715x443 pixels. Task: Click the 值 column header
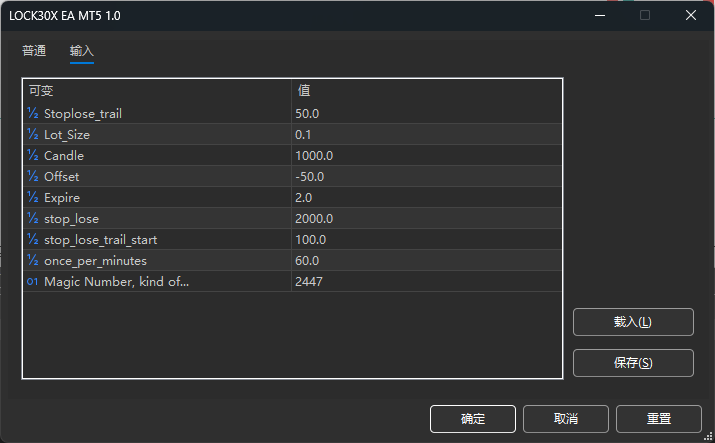[426, 91]
